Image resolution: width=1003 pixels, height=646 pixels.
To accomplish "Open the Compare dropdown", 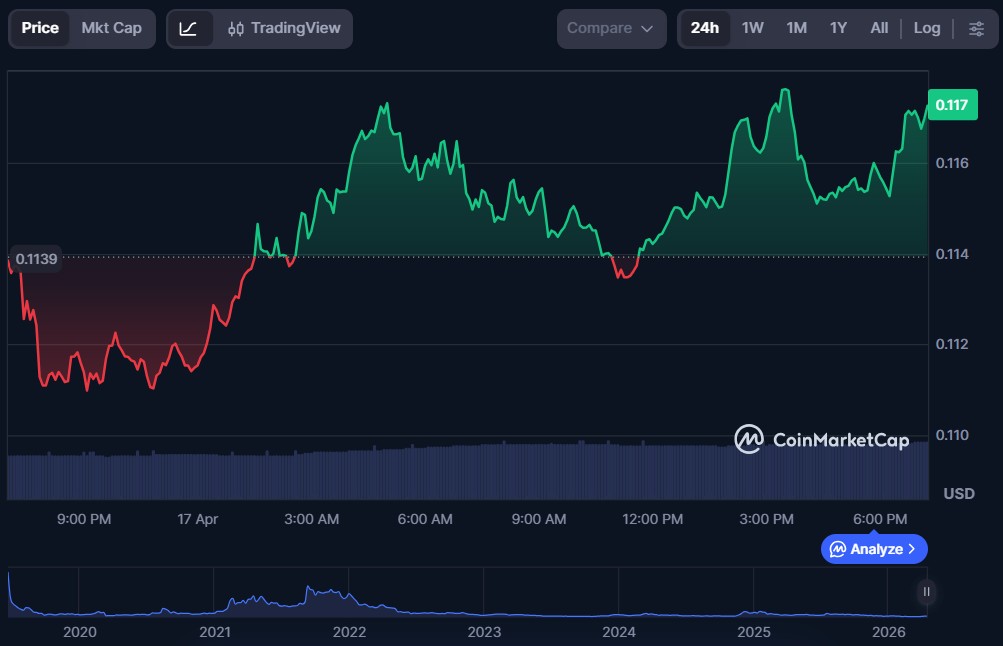I will click(x=610, y=28).
